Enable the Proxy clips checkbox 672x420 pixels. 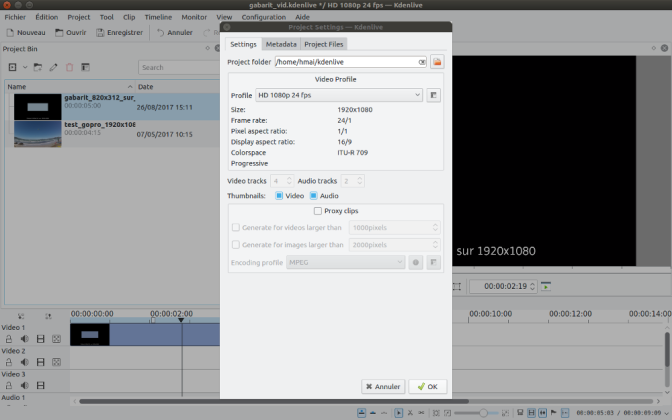[318, 211]
